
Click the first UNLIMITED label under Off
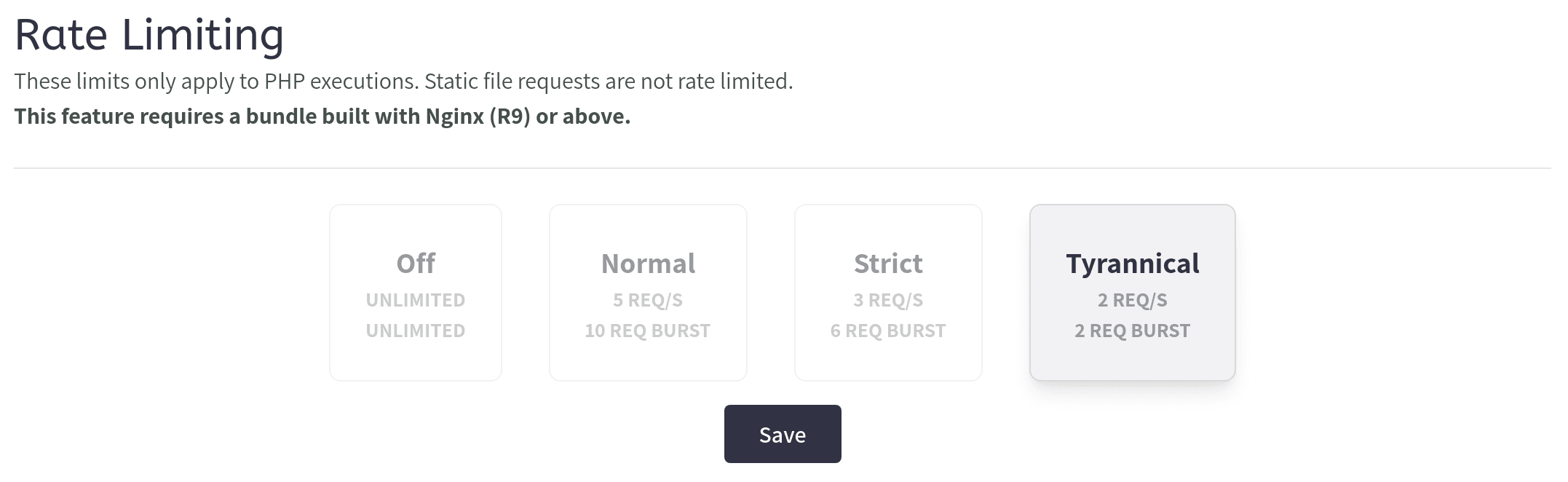[416, 300]
